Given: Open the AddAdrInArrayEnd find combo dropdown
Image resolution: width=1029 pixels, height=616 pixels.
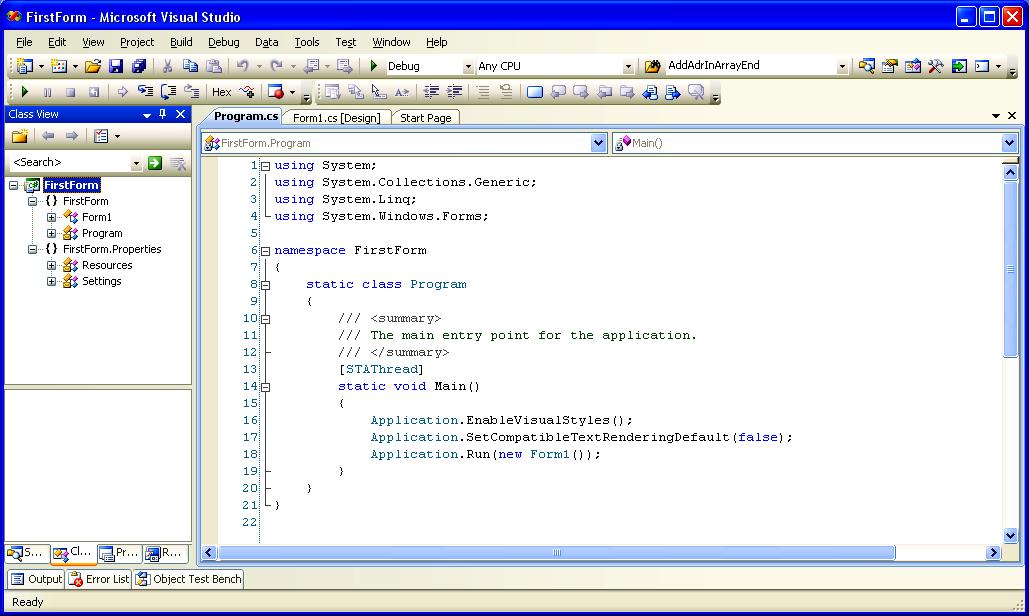Looking at the screenshot, I should coord(842,66).
